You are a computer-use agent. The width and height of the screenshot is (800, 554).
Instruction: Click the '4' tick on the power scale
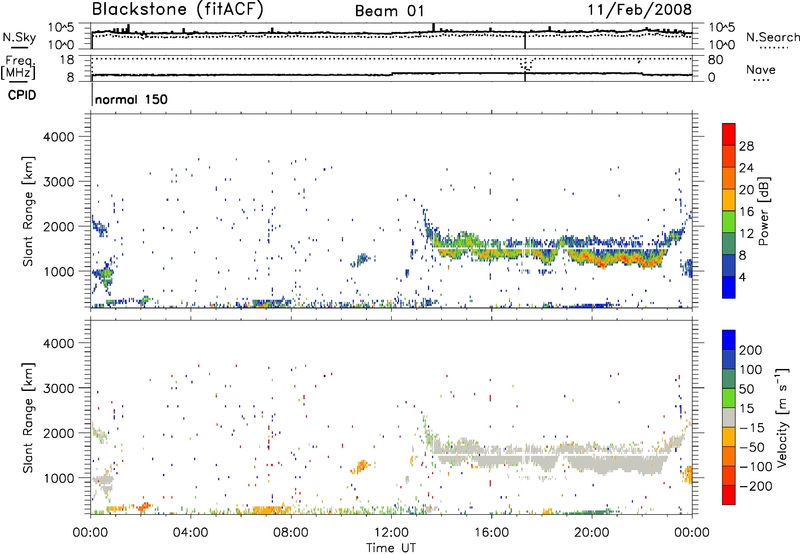pyautogui.click(x=742, y=277)
